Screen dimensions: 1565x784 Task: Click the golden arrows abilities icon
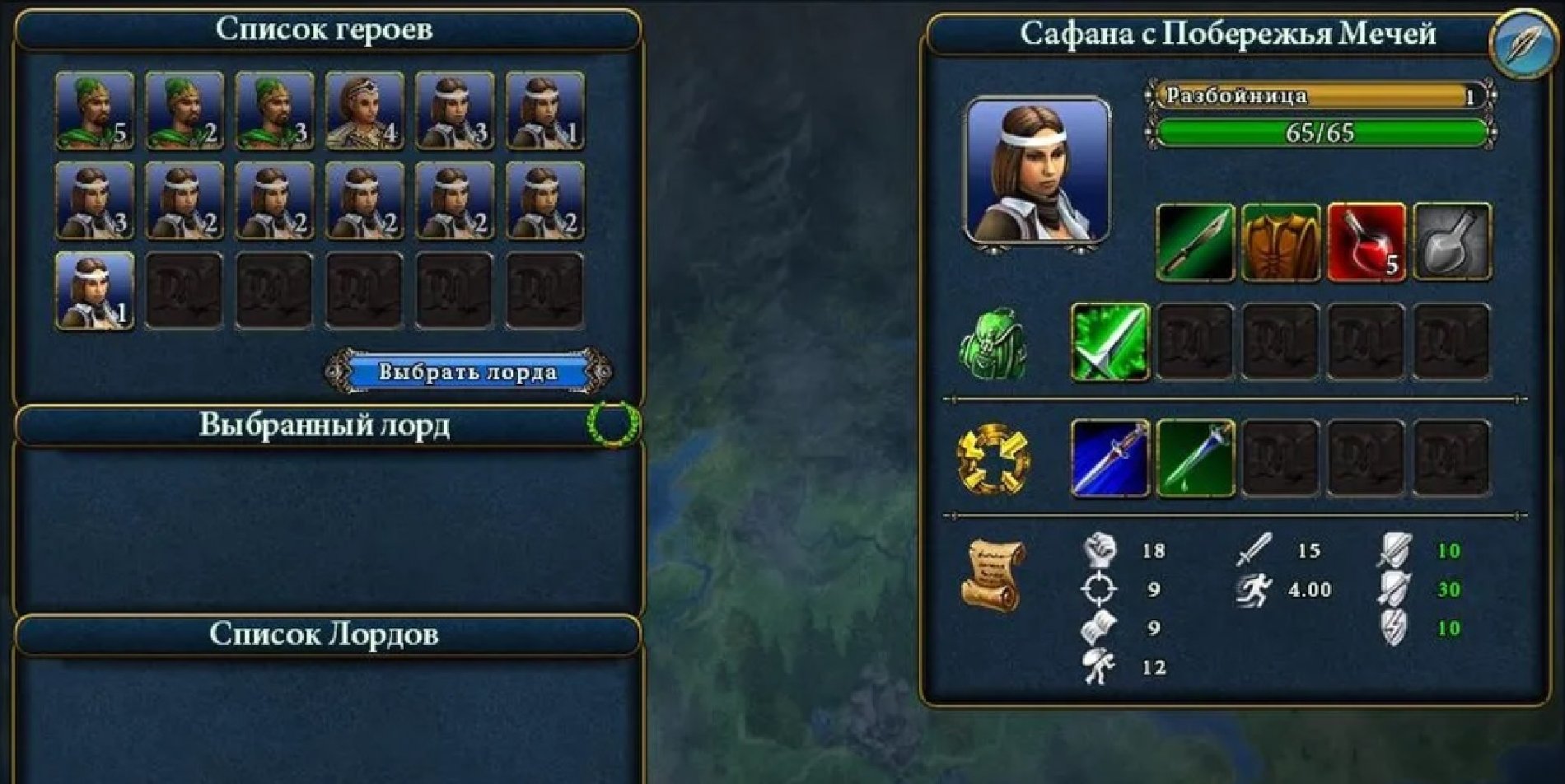click(994, 459)
